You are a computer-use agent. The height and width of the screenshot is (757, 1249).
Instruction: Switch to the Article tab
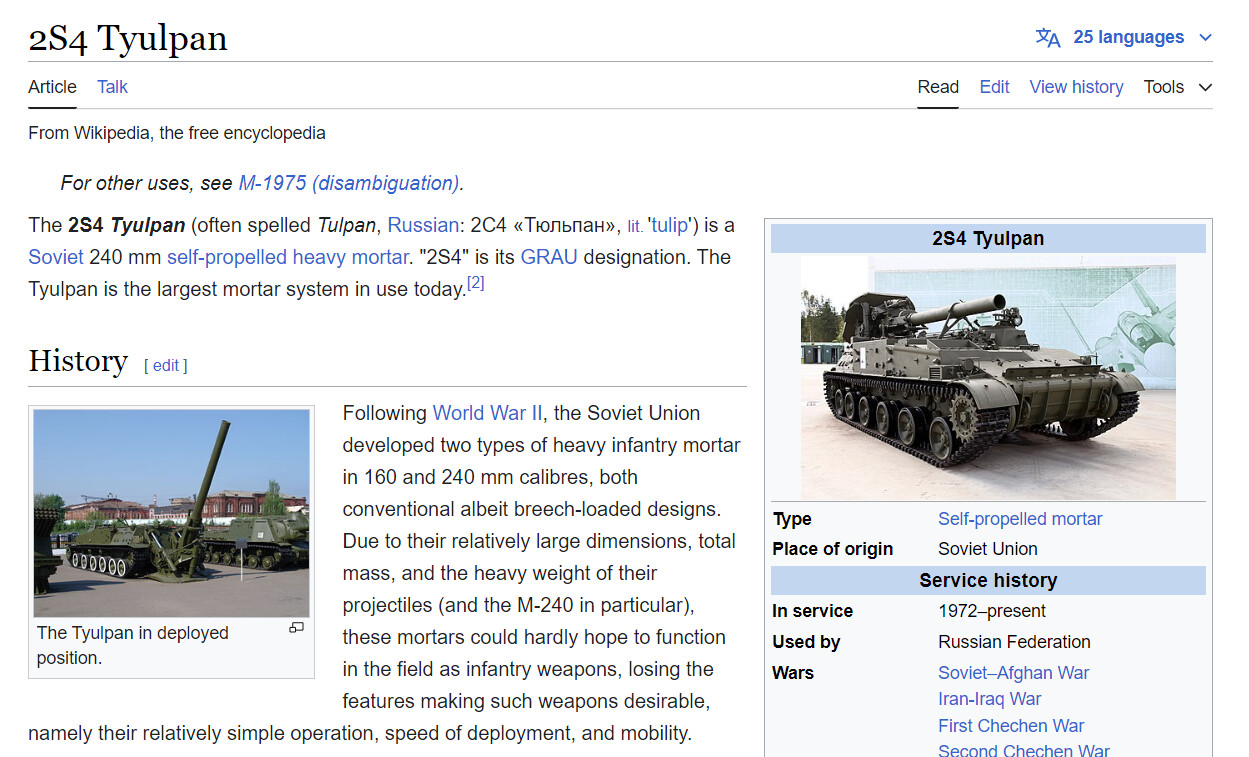52,87
